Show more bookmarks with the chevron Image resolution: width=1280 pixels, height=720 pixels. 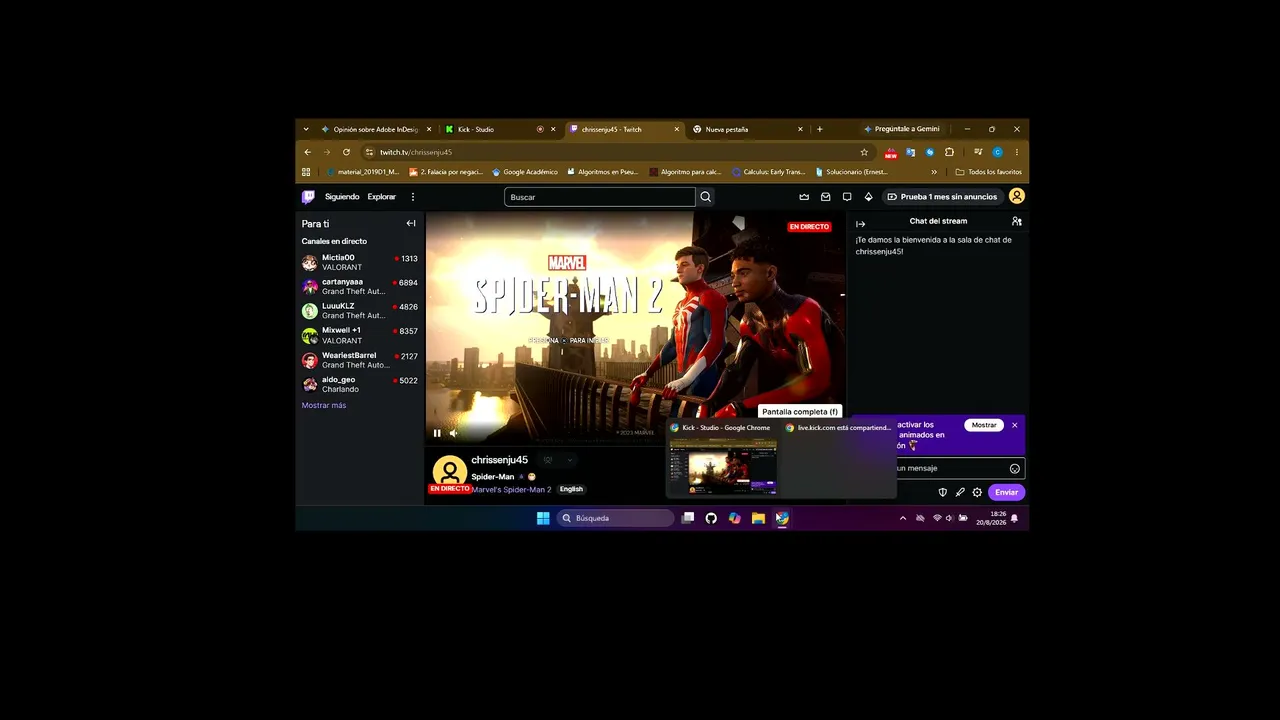pos(934,172)
